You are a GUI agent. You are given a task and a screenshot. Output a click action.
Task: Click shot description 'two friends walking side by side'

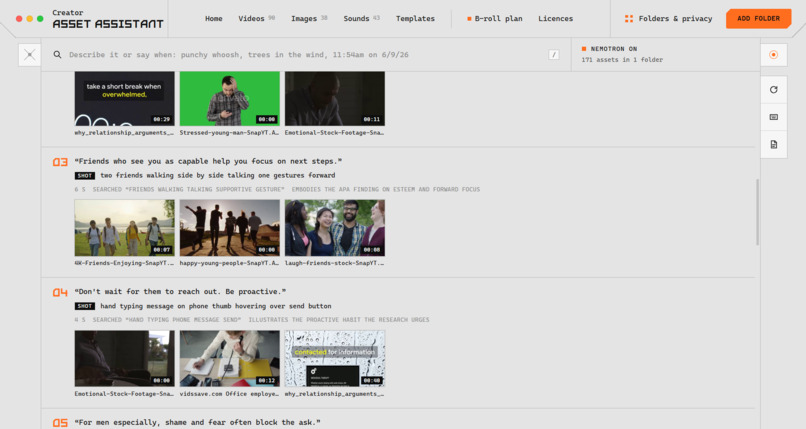click(217, 176)
